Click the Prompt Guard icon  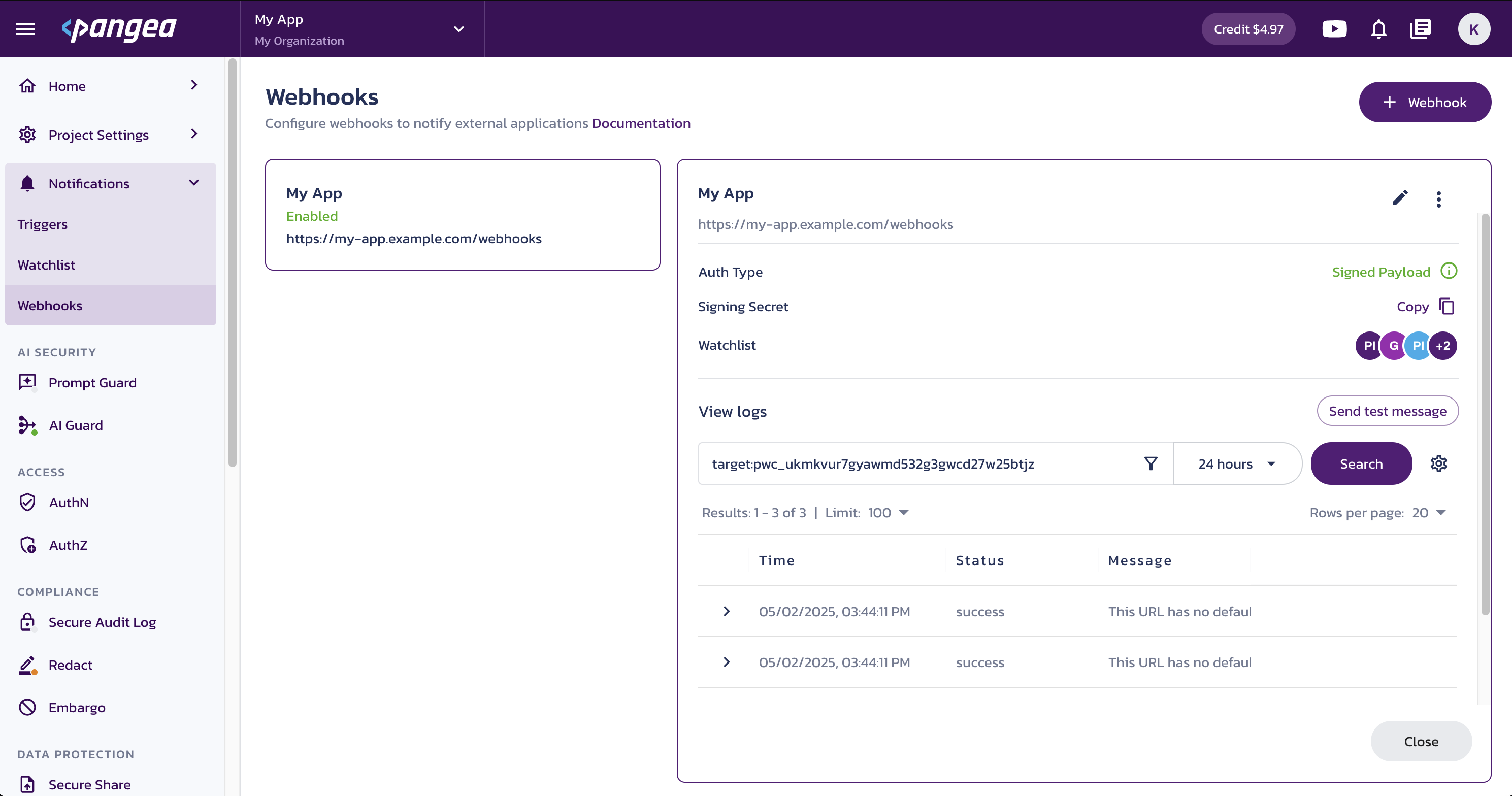point(27,382)
